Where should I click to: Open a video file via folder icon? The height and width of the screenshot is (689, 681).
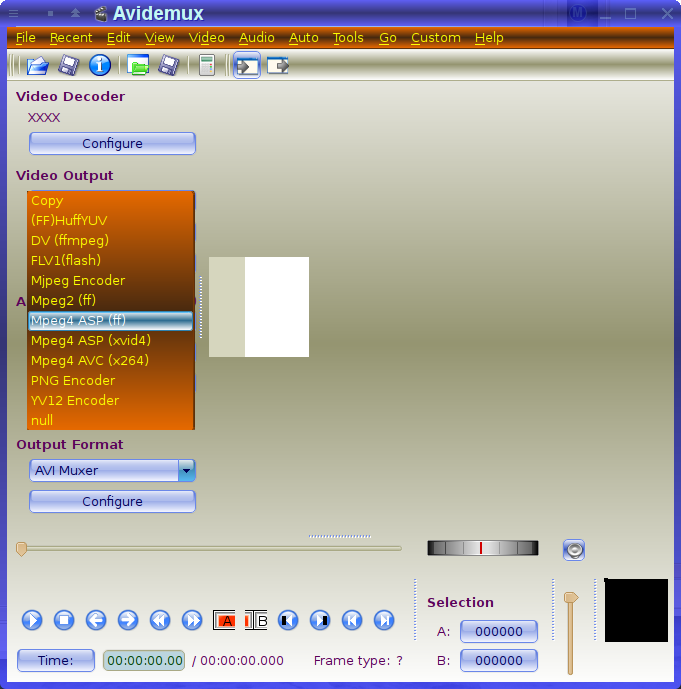[37, 66]
